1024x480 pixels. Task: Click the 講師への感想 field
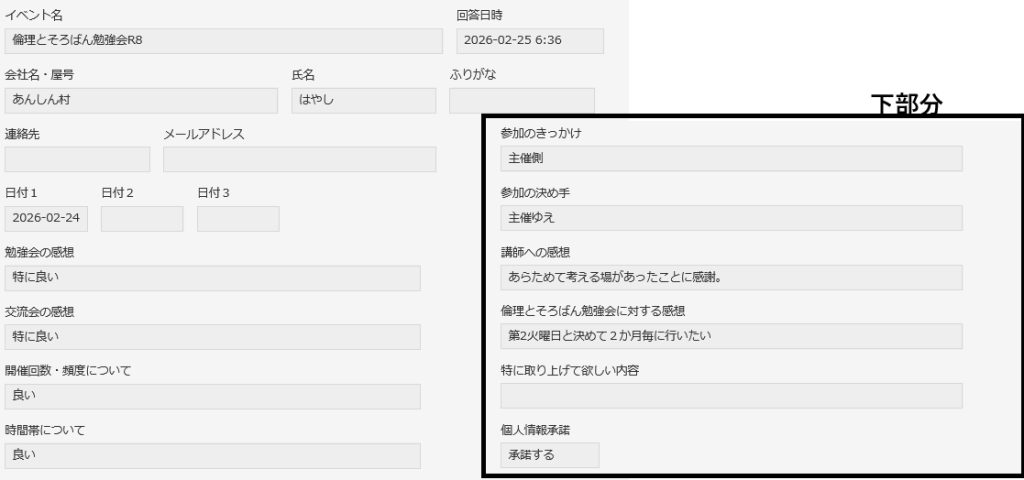(731, 277)
